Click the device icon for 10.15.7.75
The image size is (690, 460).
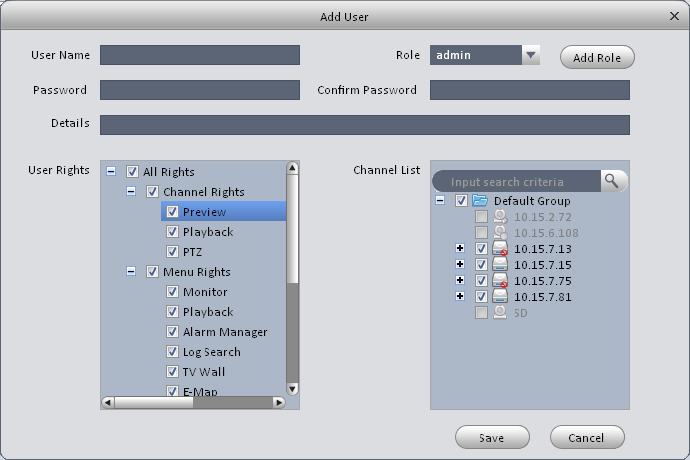(500, 280)
